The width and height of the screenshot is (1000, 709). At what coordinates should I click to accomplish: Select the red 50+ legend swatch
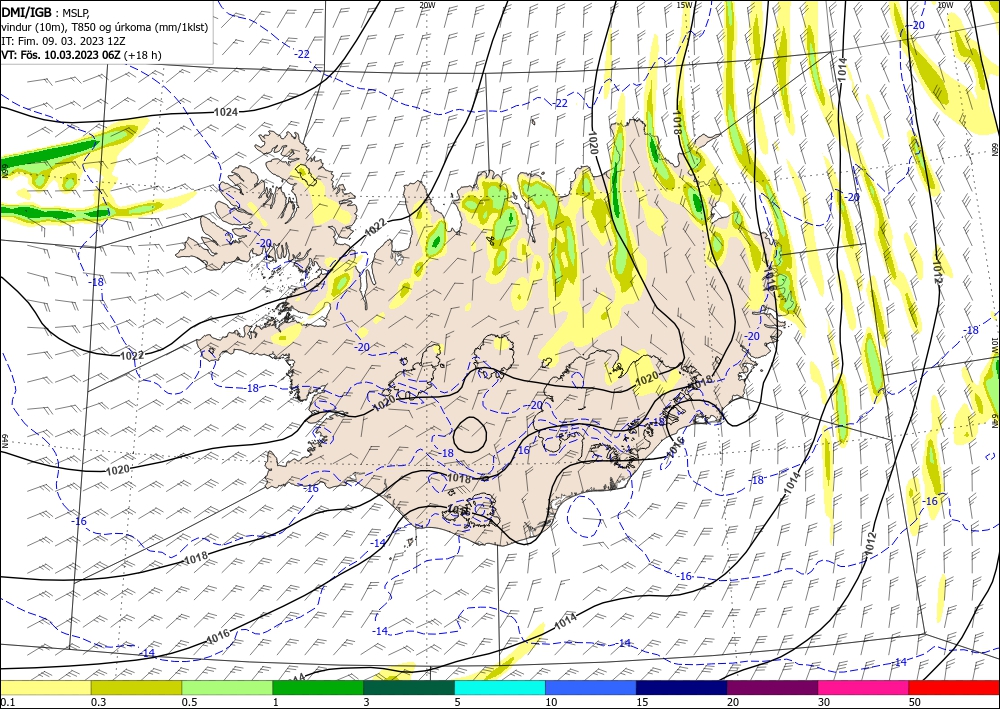(954, 687)
